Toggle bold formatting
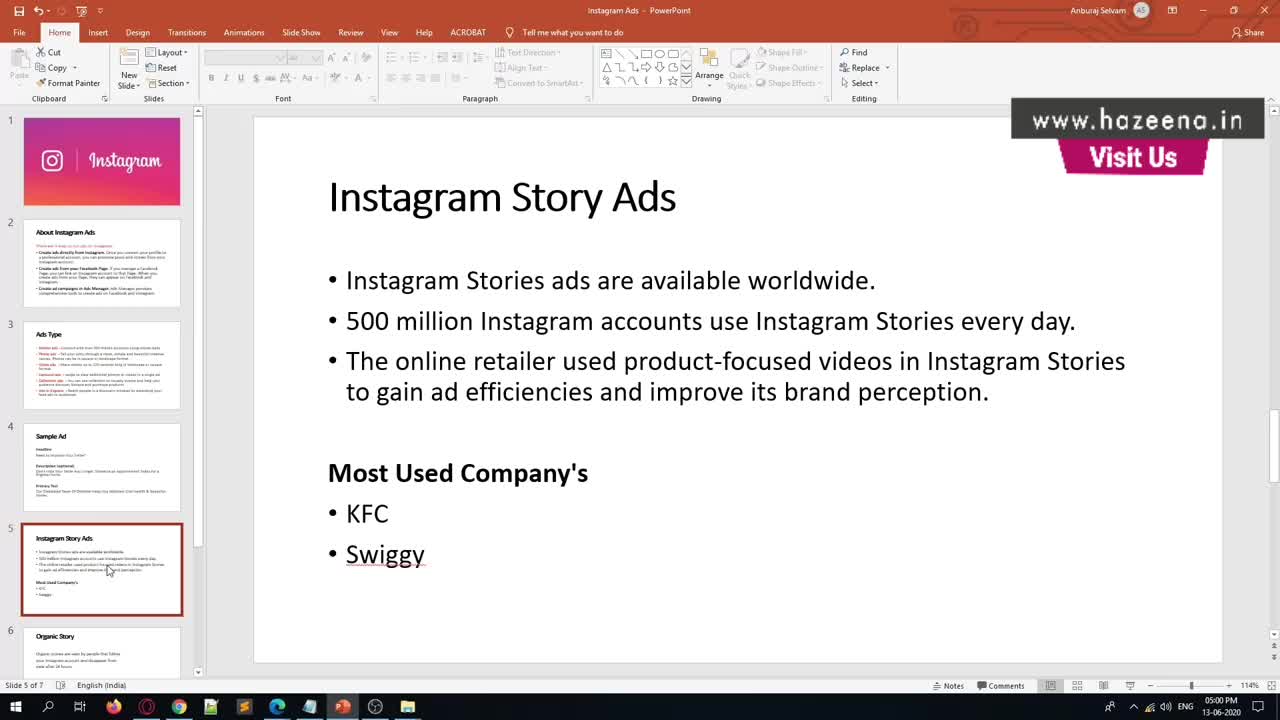Image resolution: width=1280 pixels, height=720 pixels. pos(211,78)
